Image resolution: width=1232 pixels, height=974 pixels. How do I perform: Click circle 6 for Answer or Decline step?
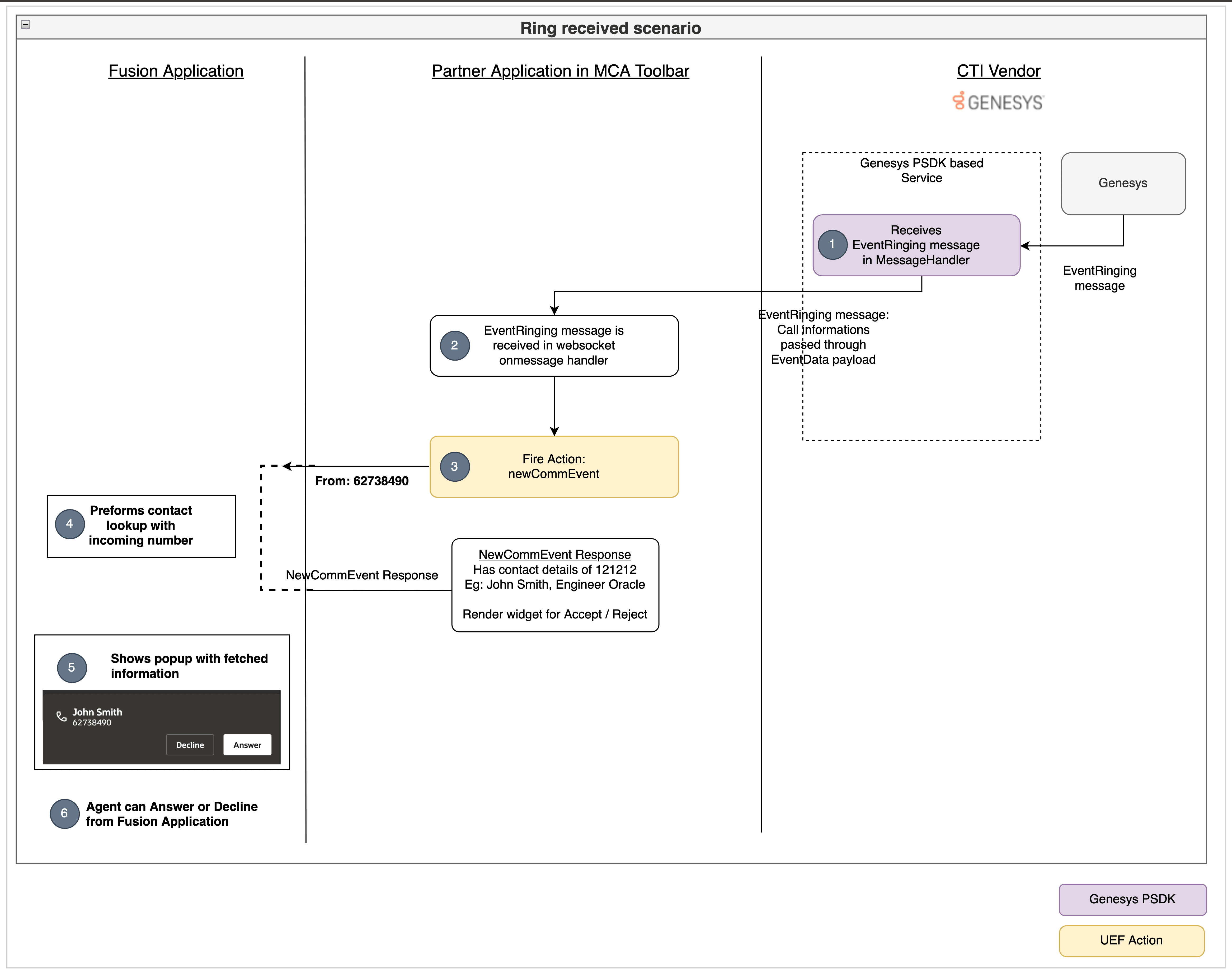pos(64,814)
